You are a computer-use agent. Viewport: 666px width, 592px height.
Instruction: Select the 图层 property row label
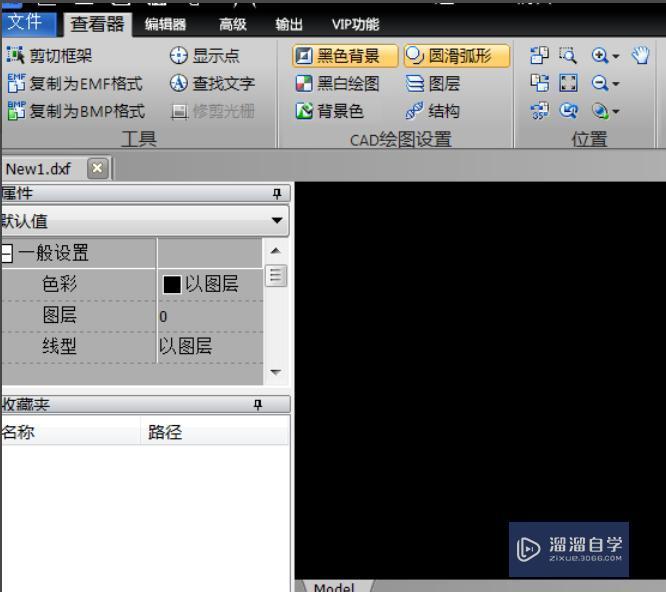[59, 315]
